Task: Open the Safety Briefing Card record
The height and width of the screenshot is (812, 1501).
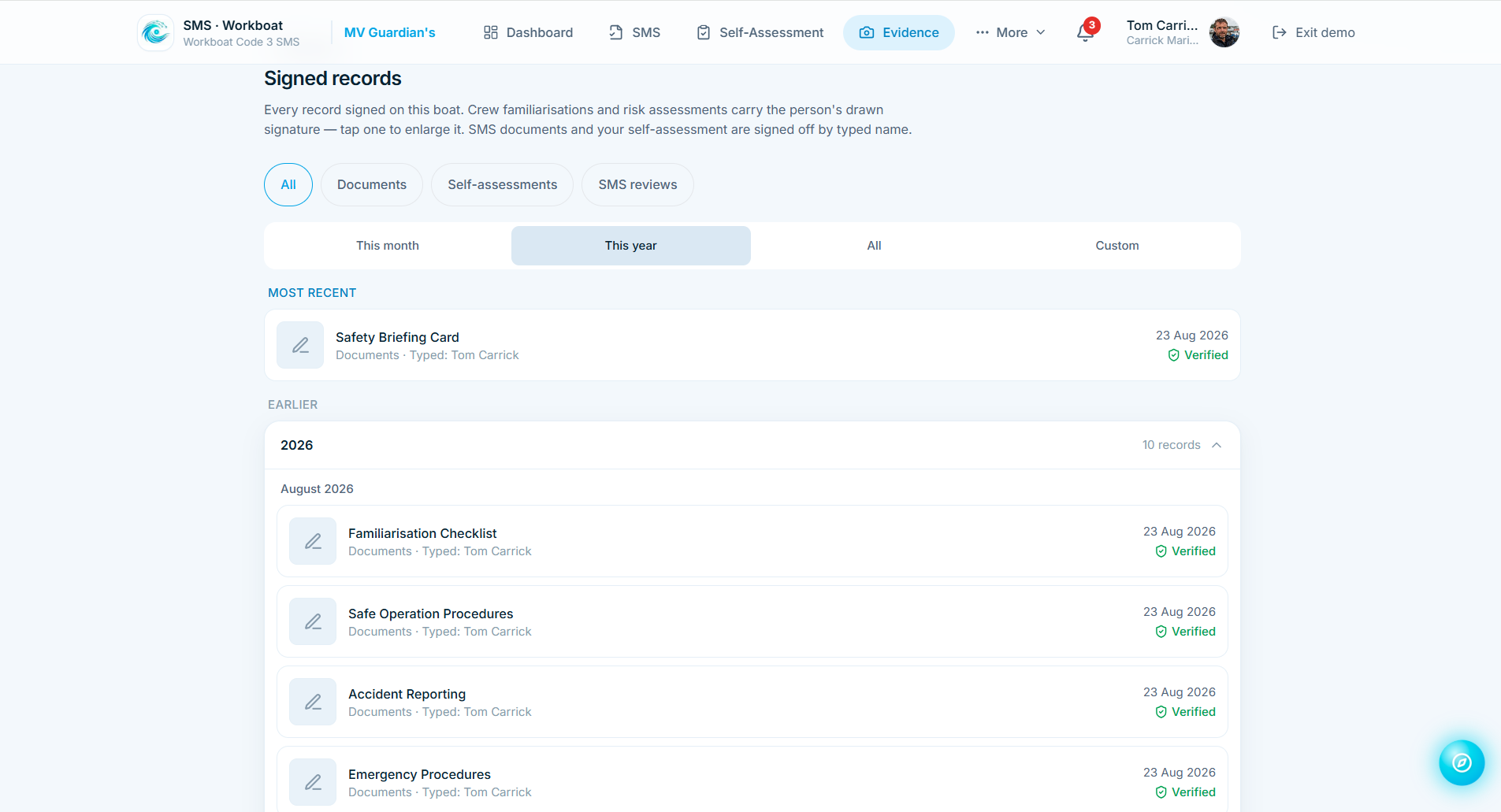Action: pyautogui.click(x=752, y=345)
